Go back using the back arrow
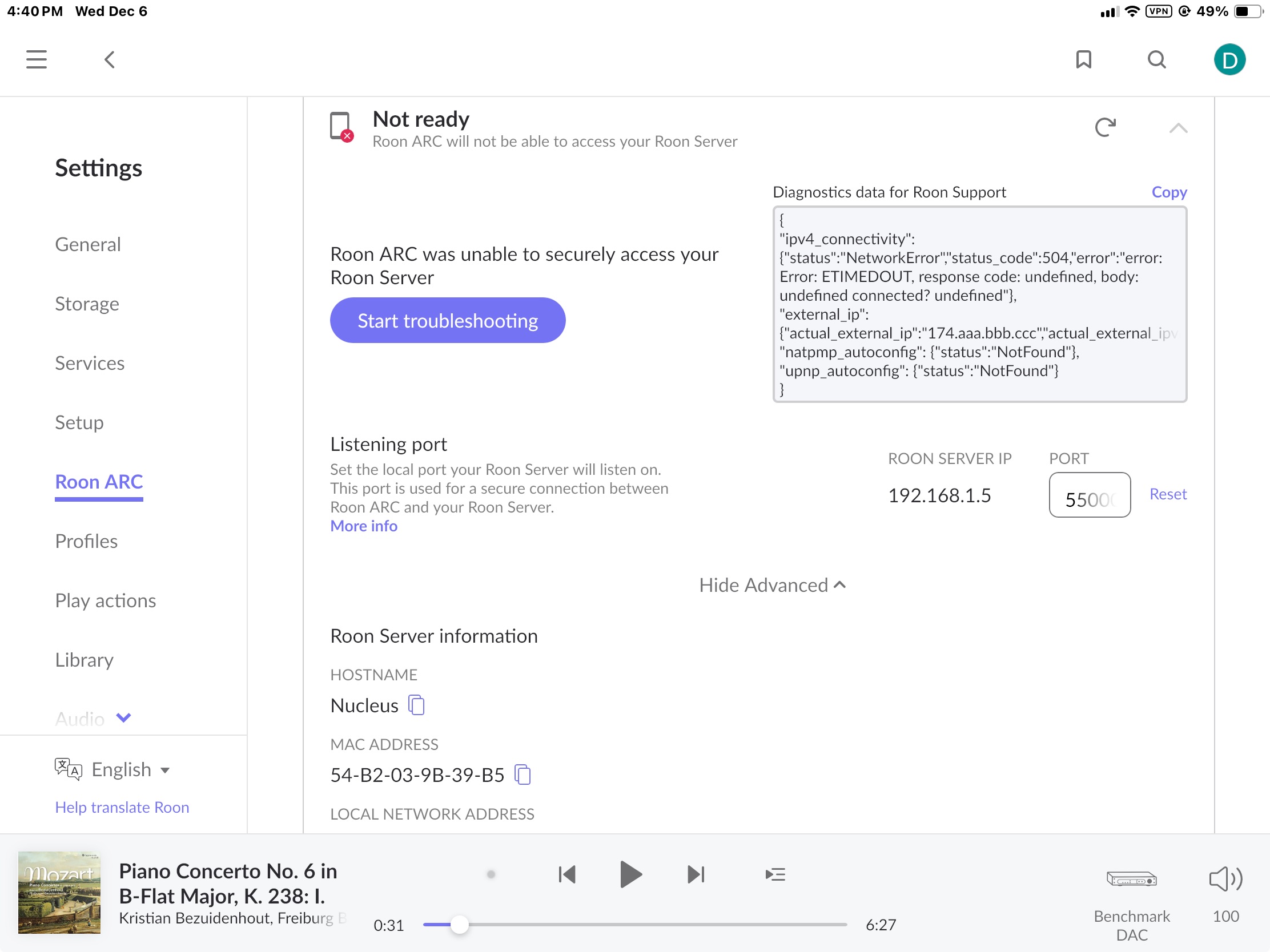The image size is (1270, 952). (x=110, y=60)
